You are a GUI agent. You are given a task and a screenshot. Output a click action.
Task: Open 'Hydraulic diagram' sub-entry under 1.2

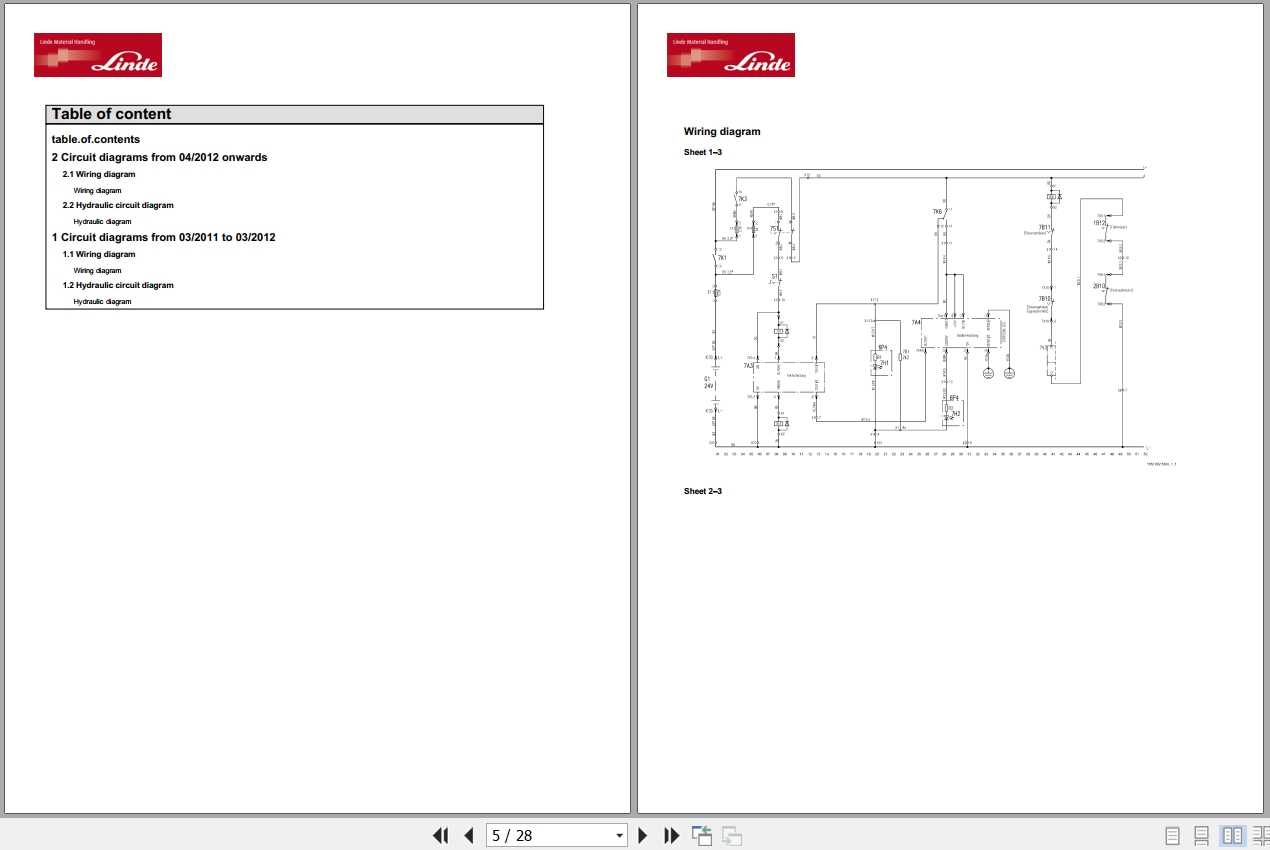tap(102, 301)
